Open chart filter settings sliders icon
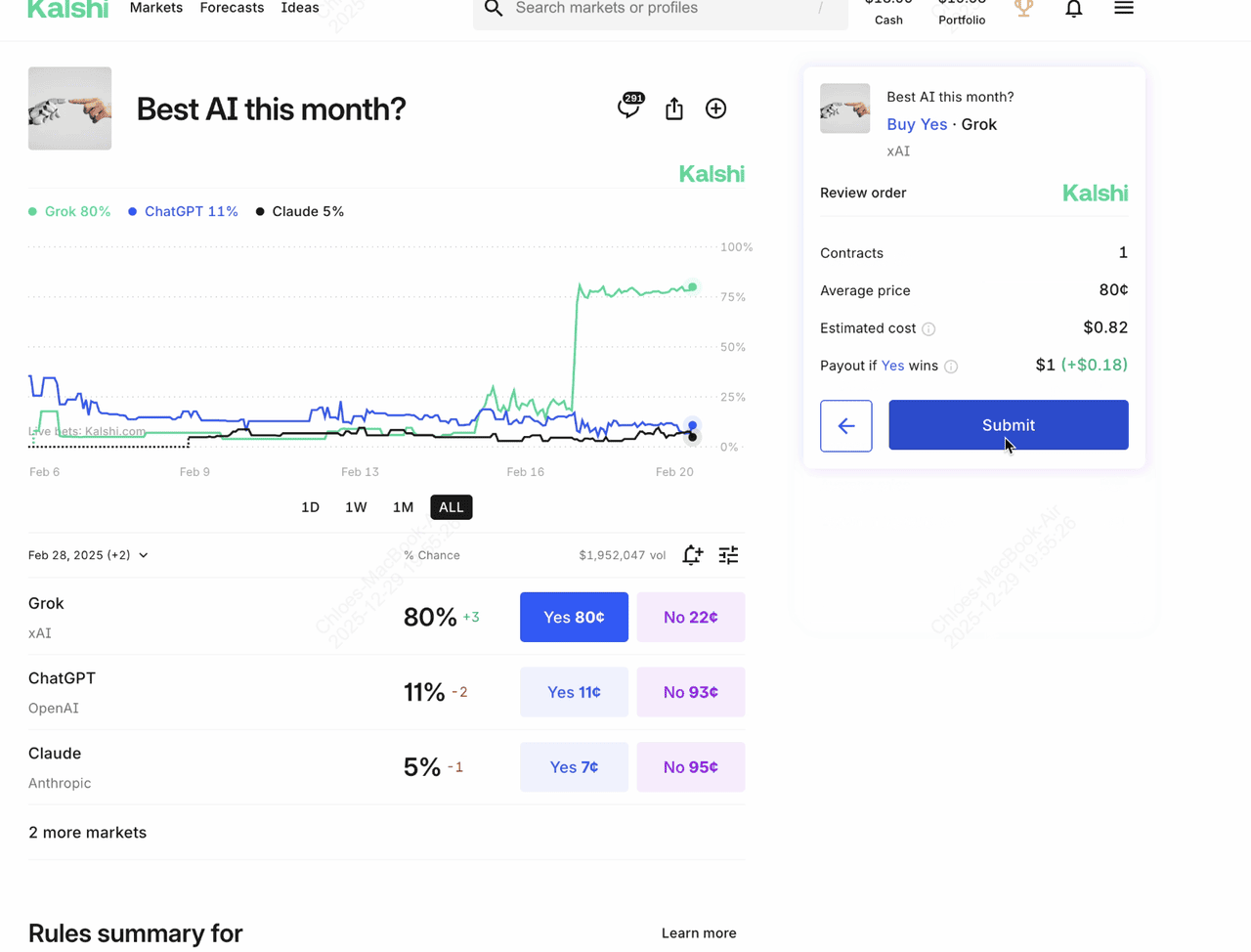The height and width of the screenshot is (952, 1251). coord(728,555)
